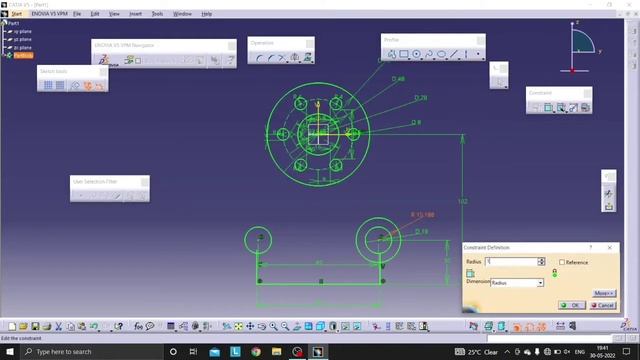The height and width of the screenshot is (360, 640).
Task: Toggle the Grid in Sketch tools
Action: (x=48, y=85)
